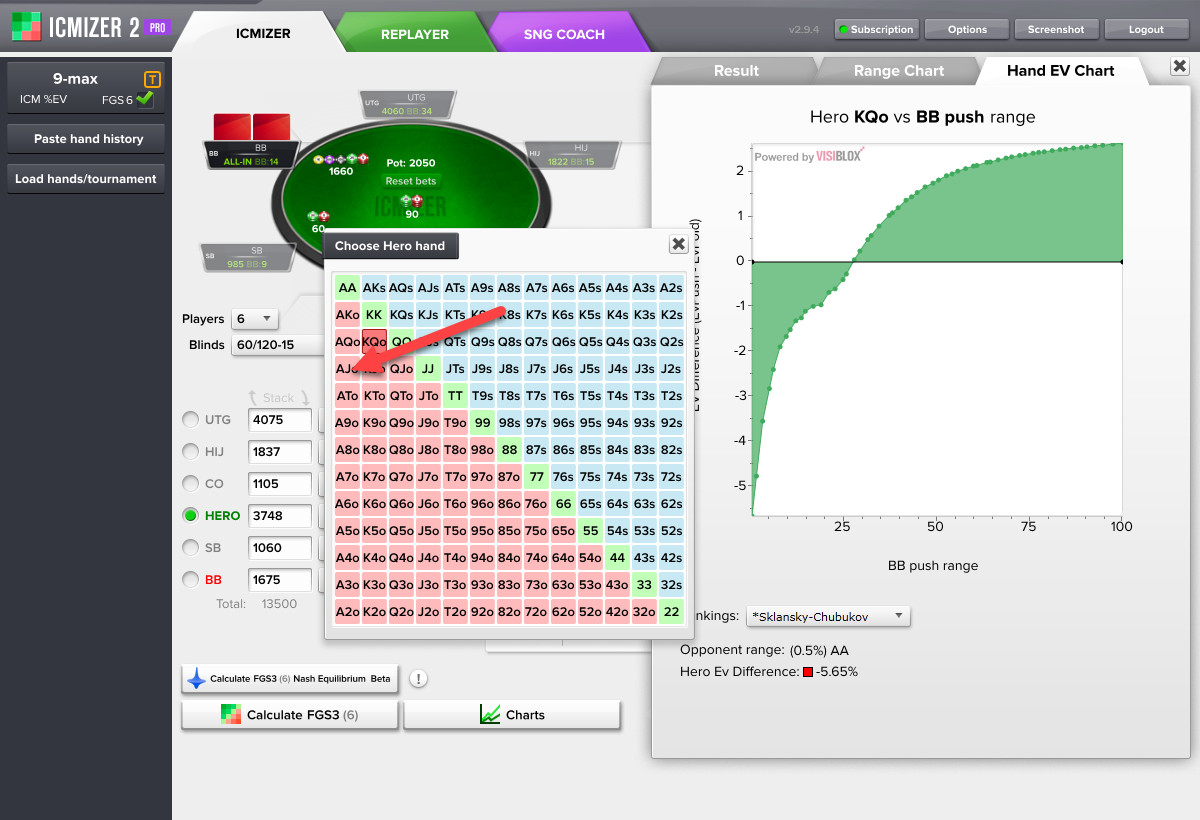Toggle the FGS 6 green checkmark
This screenshot has width=1200, height=820.
coord(145,99)
